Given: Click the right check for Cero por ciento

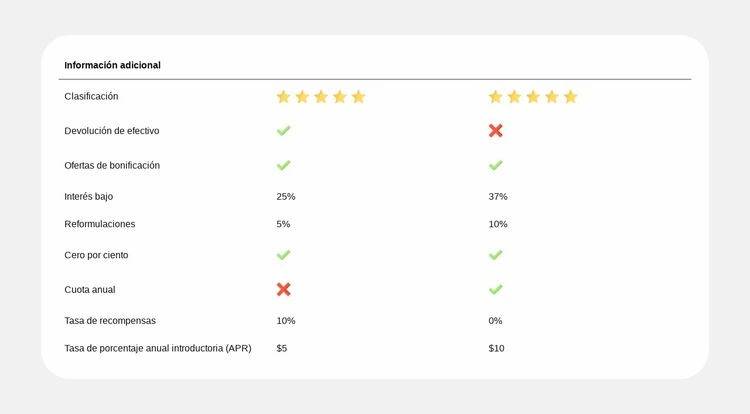Looking at the screenshot, I should [496, 255].
